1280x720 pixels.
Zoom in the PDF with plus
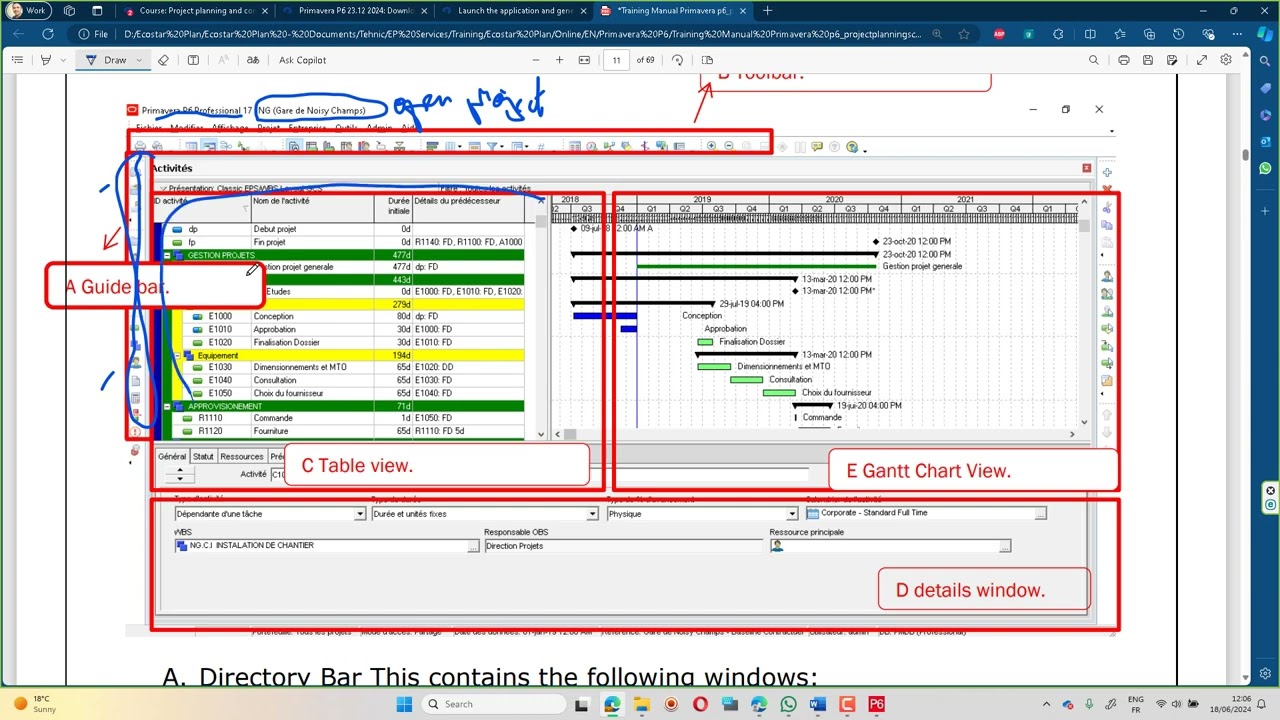(560, 60)
